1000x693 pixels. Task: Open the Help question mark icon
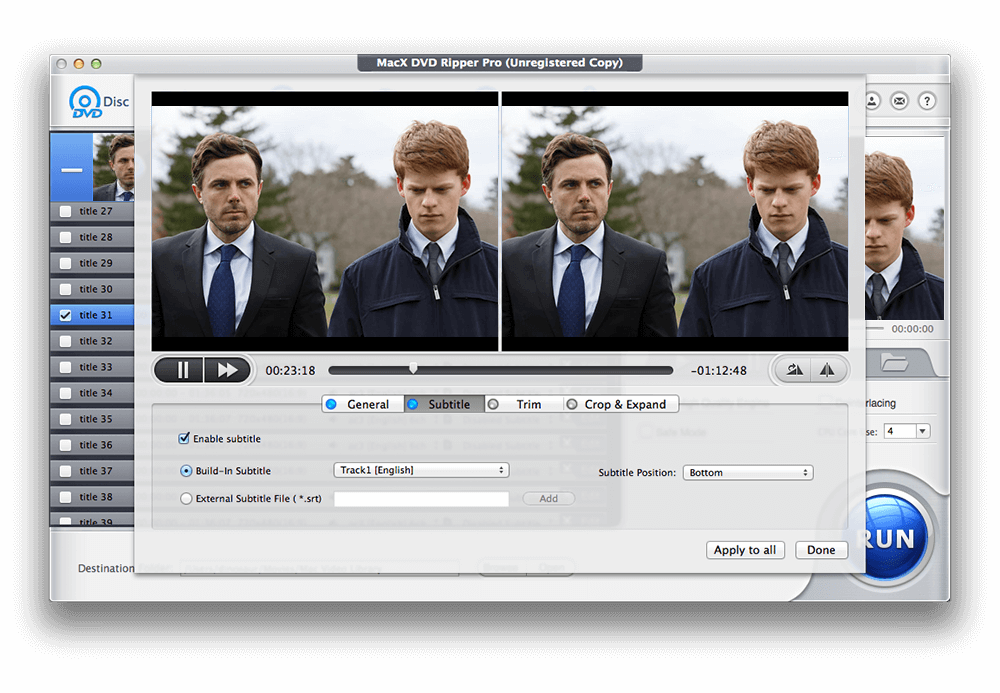point(926,101)
